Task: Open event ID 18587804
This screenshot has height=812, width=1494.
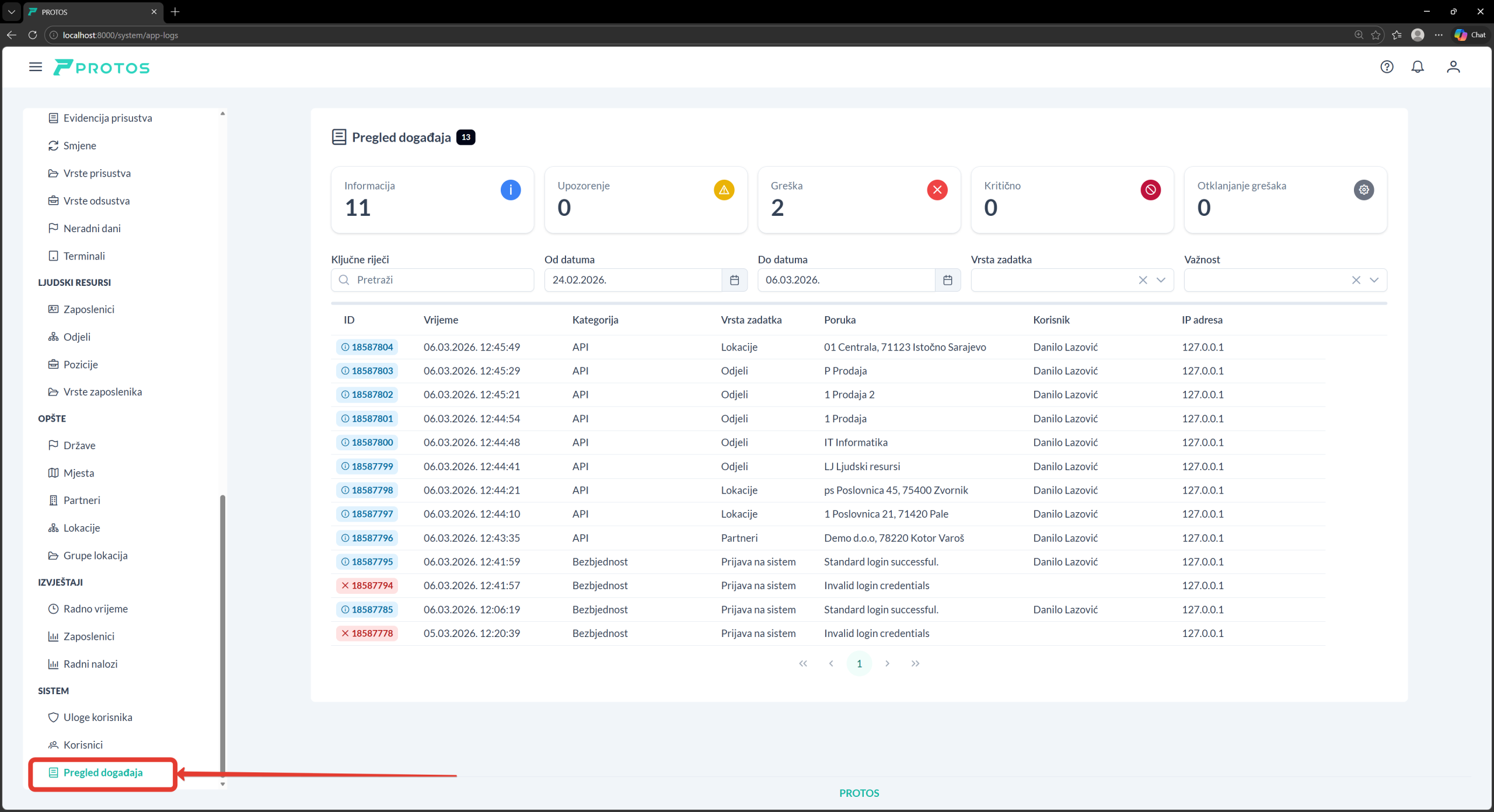Action: pyautogui.click(x=367, y=347)
